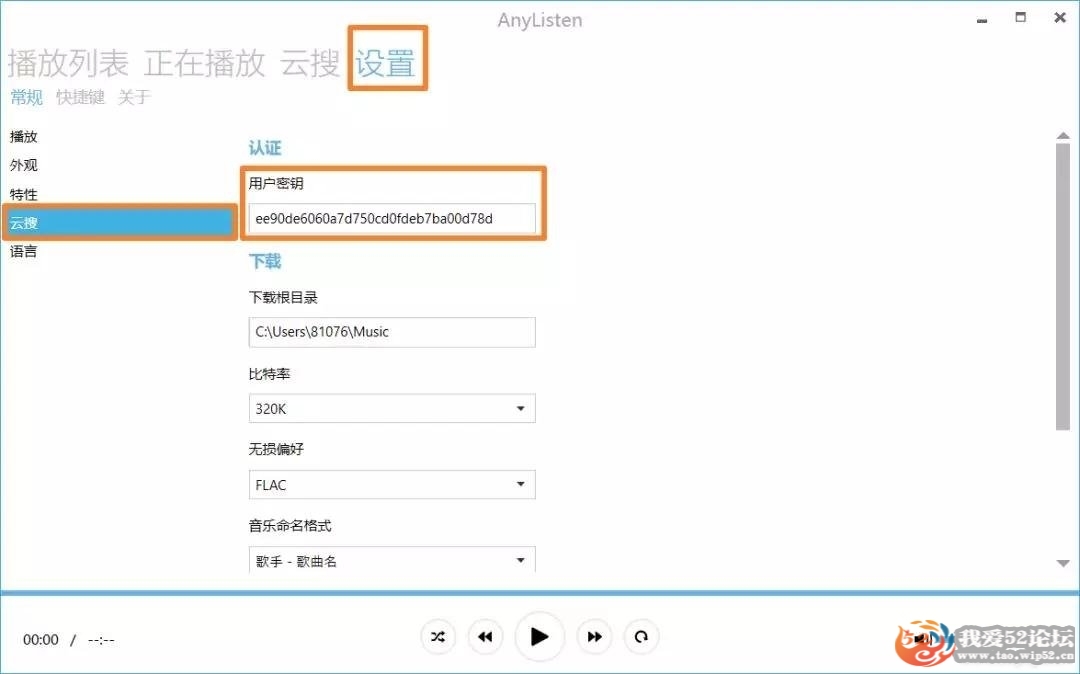The height and width of the screenshot is (674, 1080).
Task: Select 特性 in the settings sidebar
Action: tap(23, 194)
